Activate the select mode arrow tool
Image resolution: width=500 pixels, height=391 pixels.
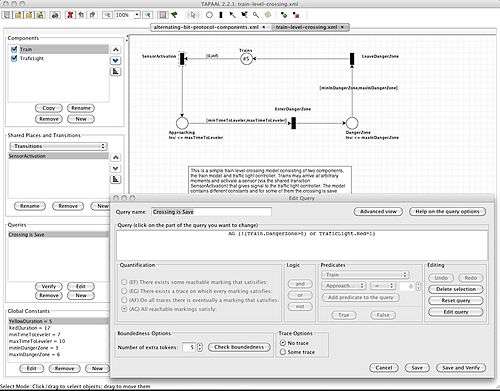click(193, 15)
